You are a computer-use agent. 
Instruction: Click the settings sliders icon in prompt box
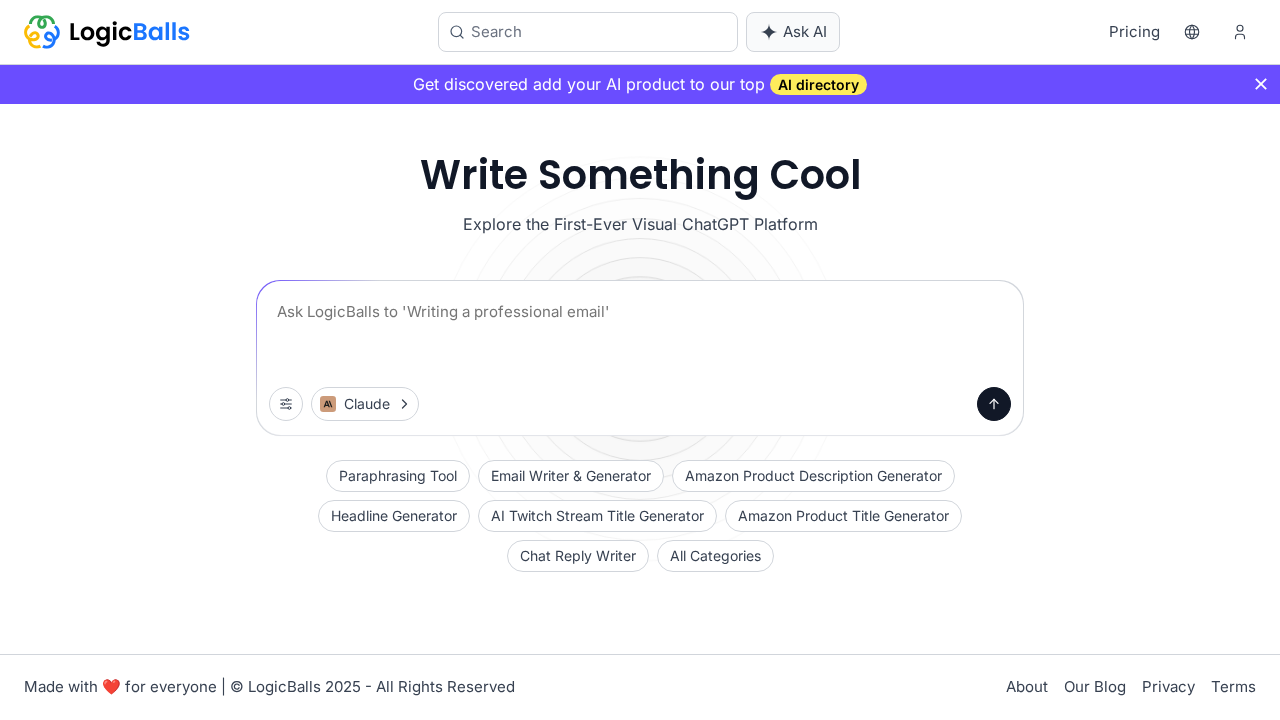(x=286, y=404)
